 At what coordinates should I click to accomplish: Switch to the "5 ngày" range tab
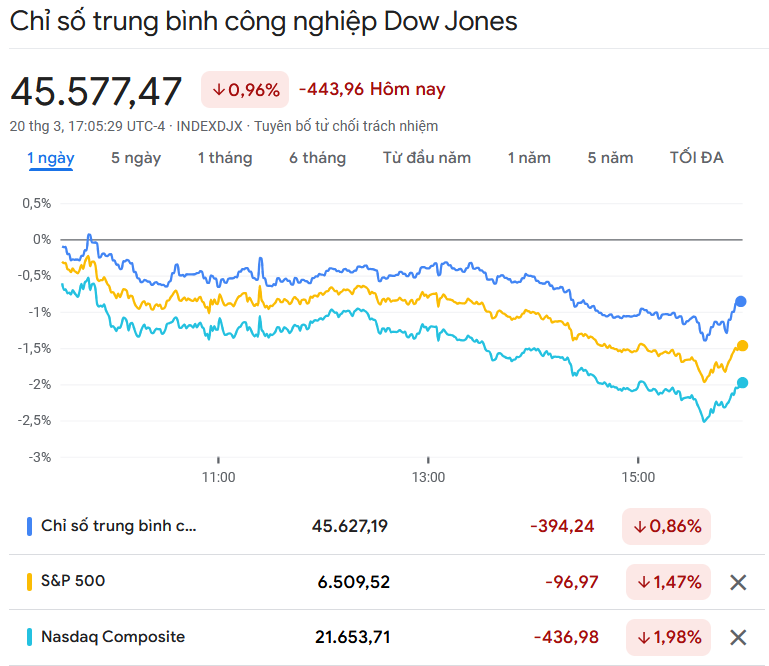pyautogui.click(x=136, y=158)
